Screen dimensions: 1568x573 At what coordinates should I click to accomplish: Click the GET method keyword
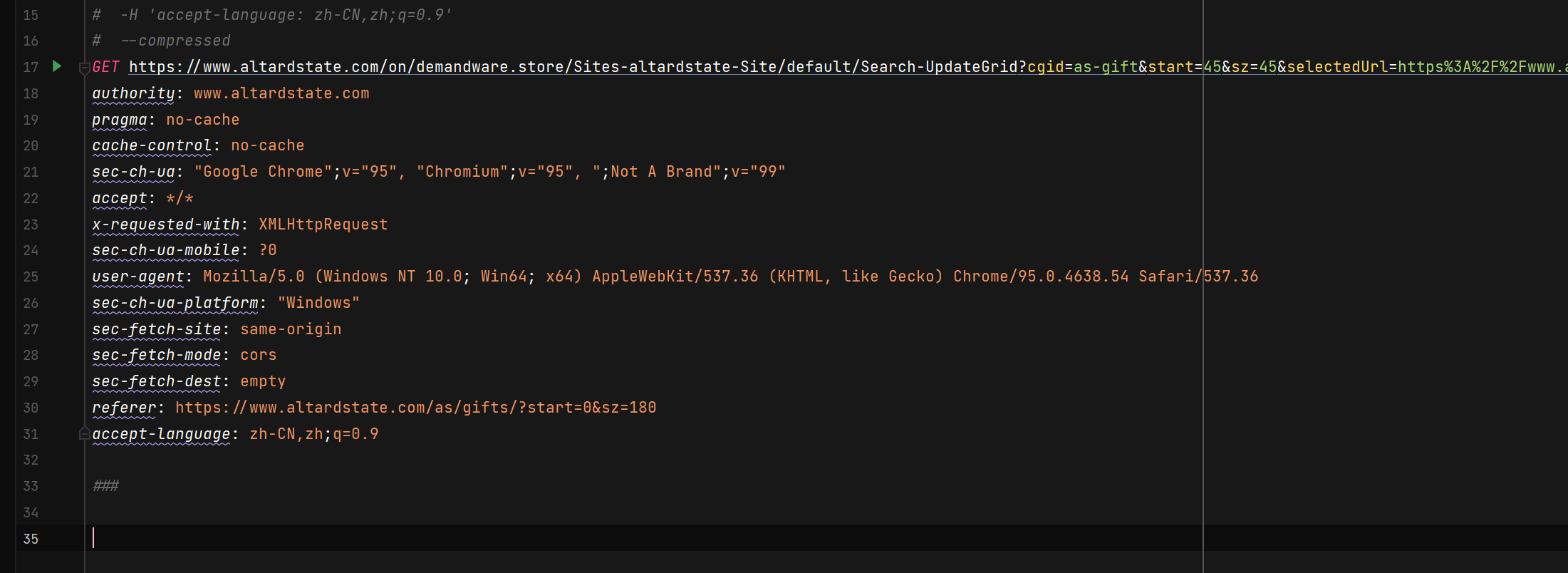(106, 67)
